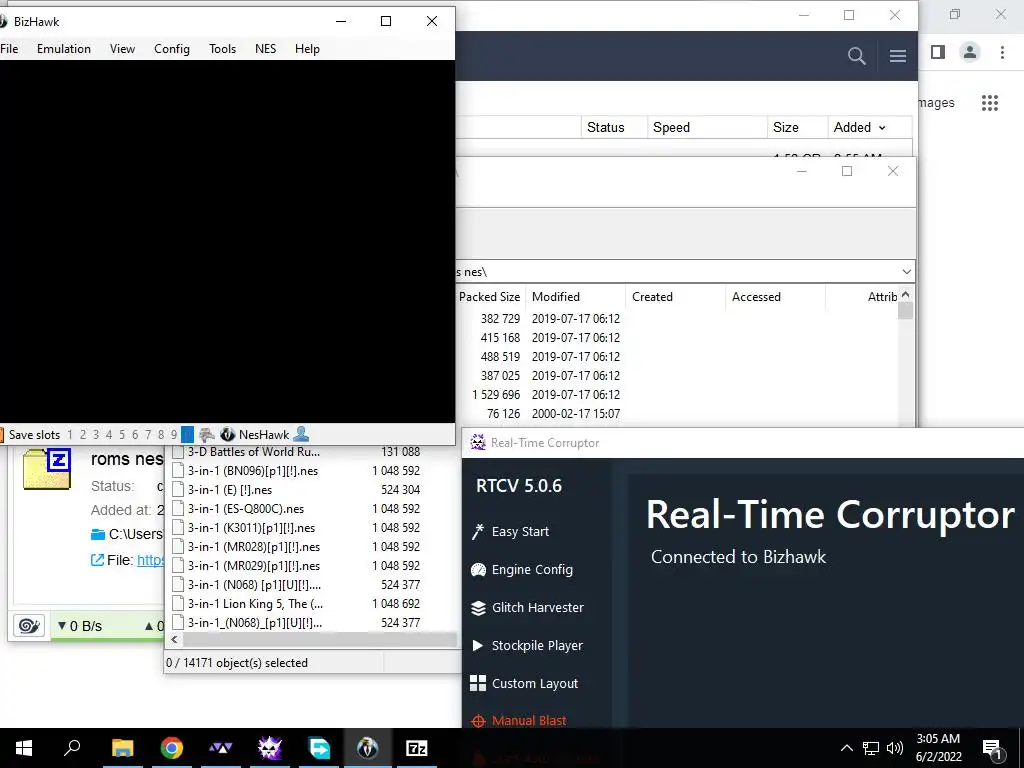Screen dimensions: 1024x768
Task: Select save slot 9 in BizHawk
Action: click(174, 435)
